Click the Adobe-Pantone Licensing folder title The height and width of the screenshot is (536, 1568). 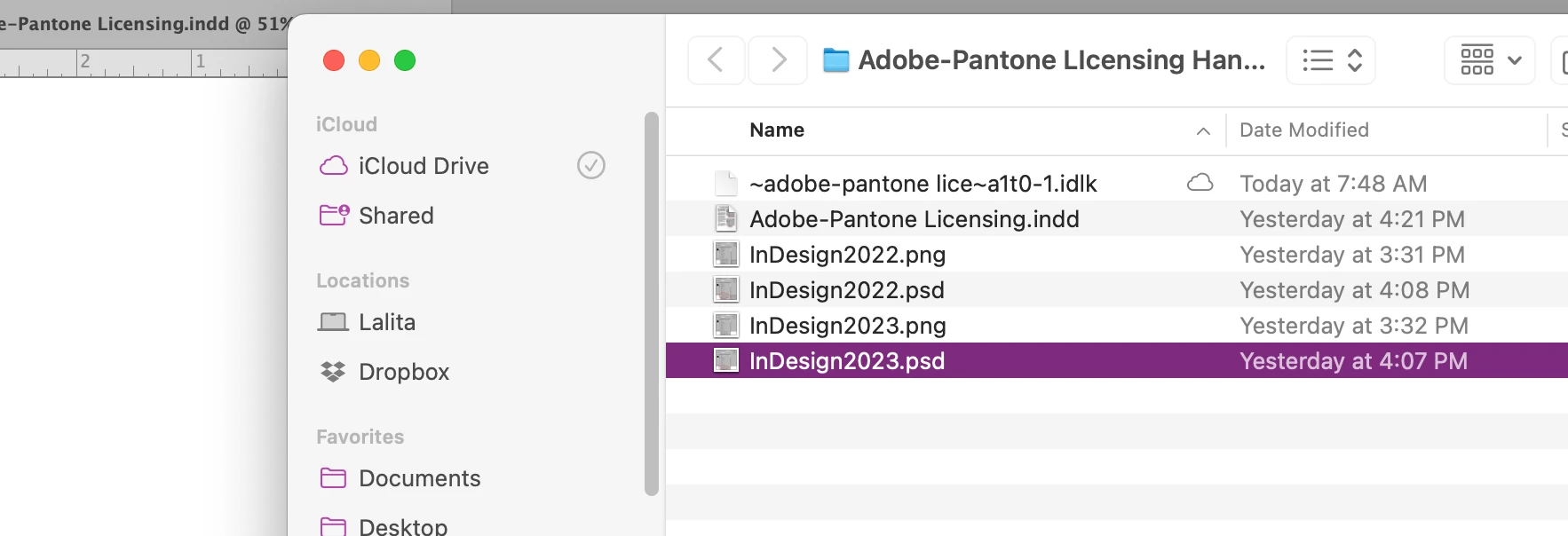pos(1061,60)
